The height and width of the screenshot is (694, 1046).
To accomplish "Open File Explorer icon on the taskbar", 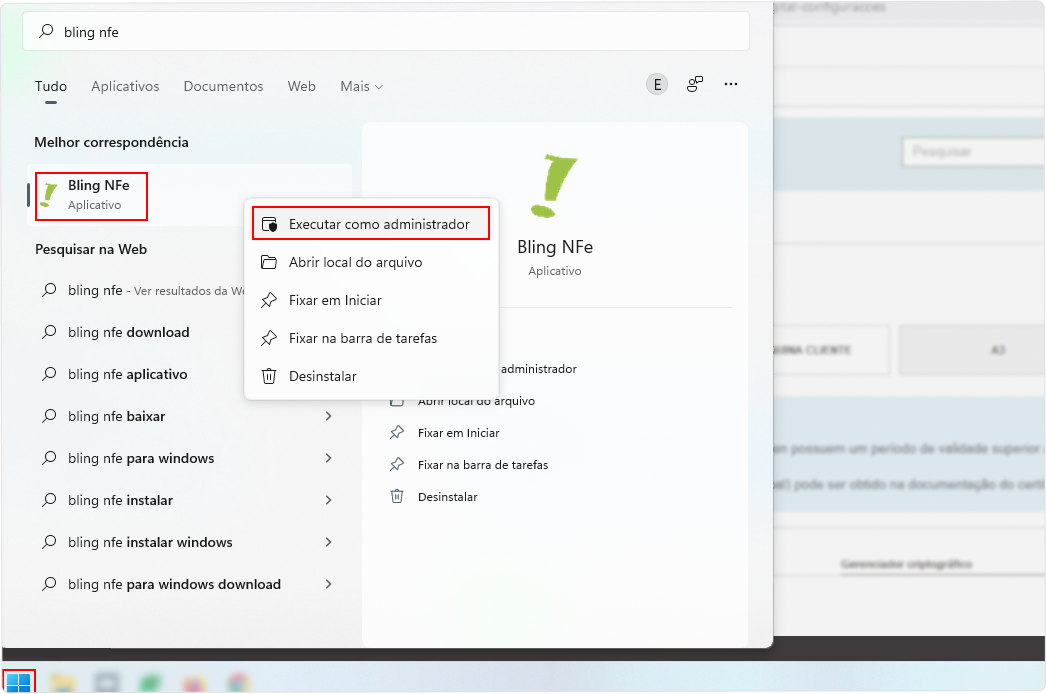I will pyautogui.click(x=63, y=682).
